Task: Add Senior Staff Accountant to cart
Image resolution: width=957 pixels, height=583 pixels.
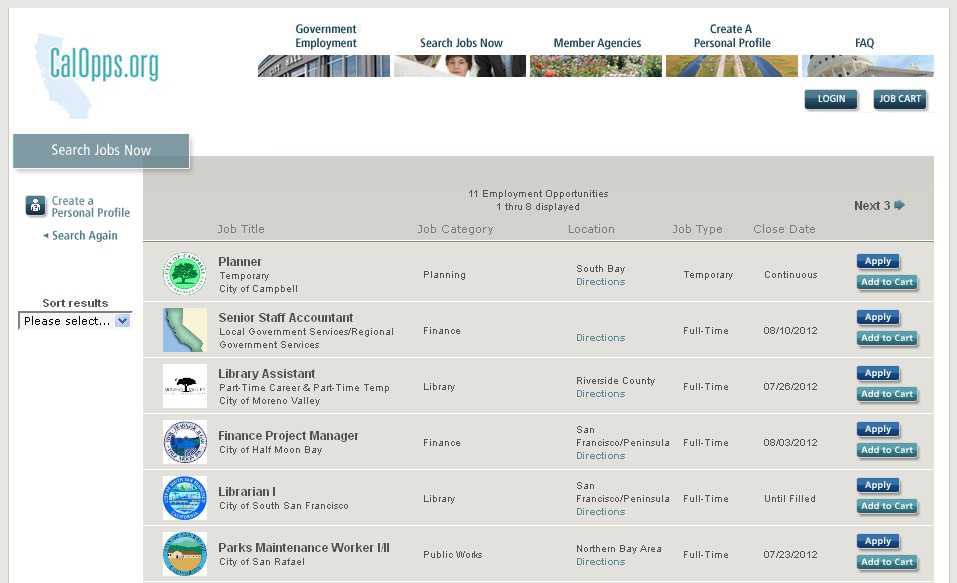Action: [887, 338]
